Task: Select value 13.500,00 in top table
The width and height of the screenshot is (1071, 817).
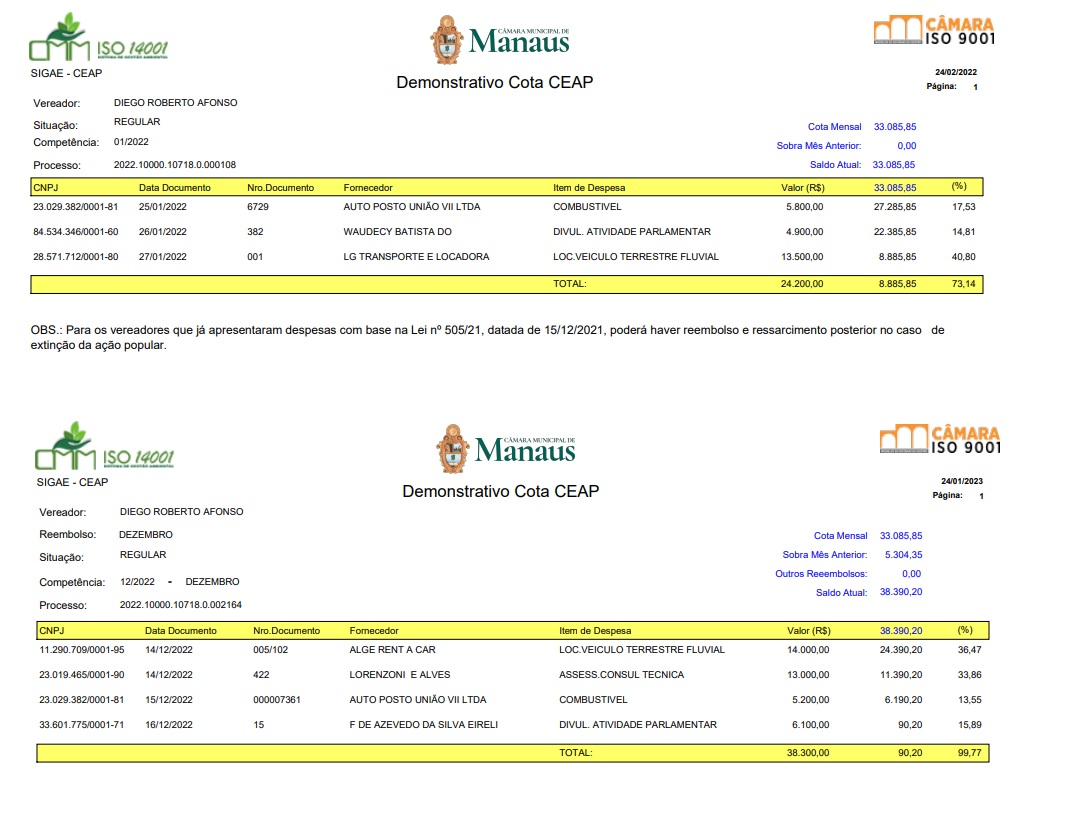Action: pyautogui.click(x=802, y=257)
